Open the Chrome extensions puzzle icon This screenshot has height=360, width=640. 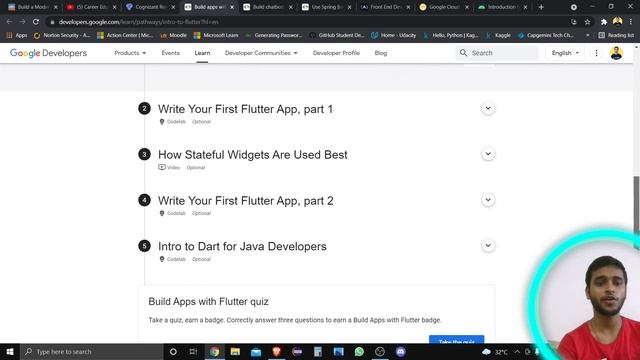(604, 22)
